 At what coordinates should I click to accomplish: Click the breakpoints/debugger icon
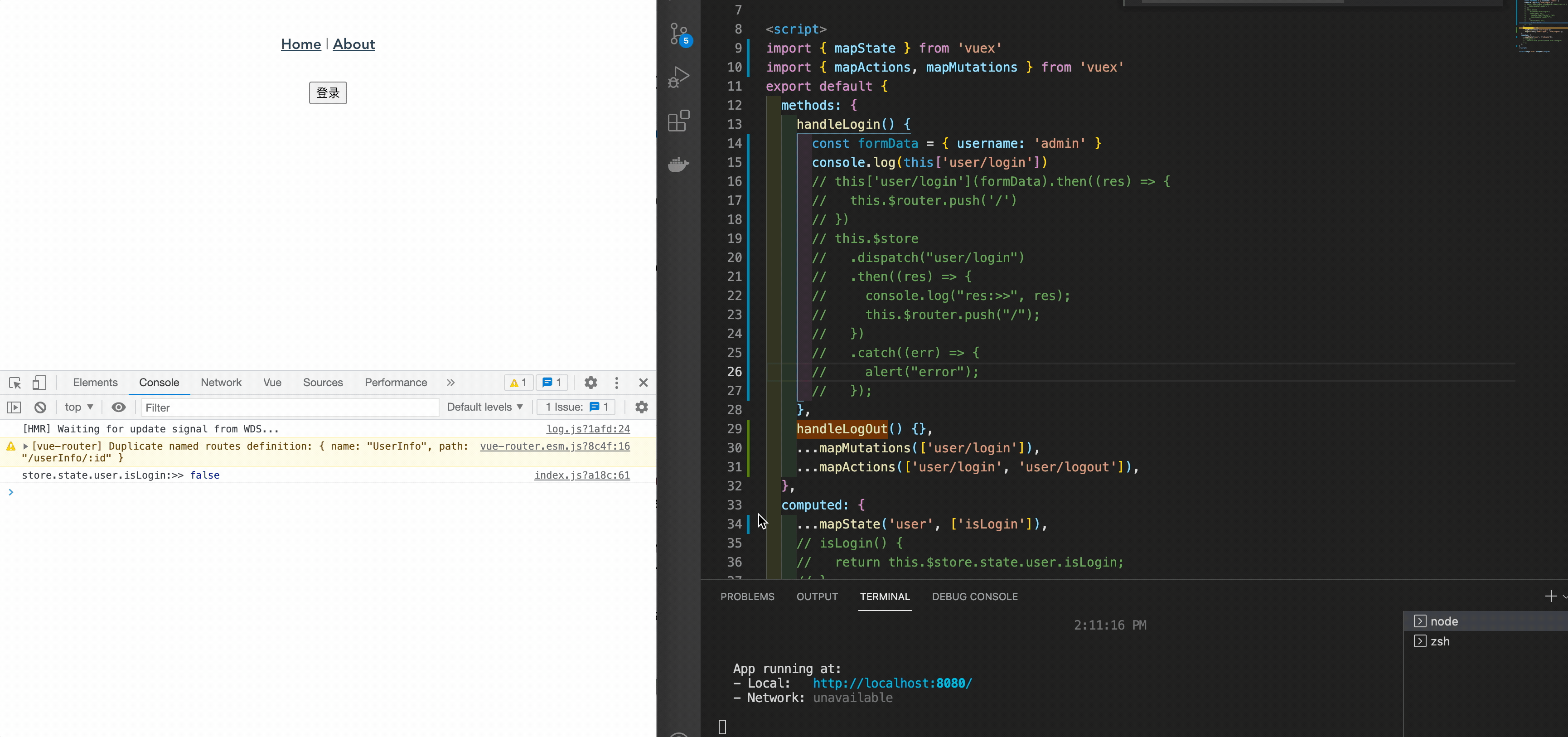tap(679, 78)
